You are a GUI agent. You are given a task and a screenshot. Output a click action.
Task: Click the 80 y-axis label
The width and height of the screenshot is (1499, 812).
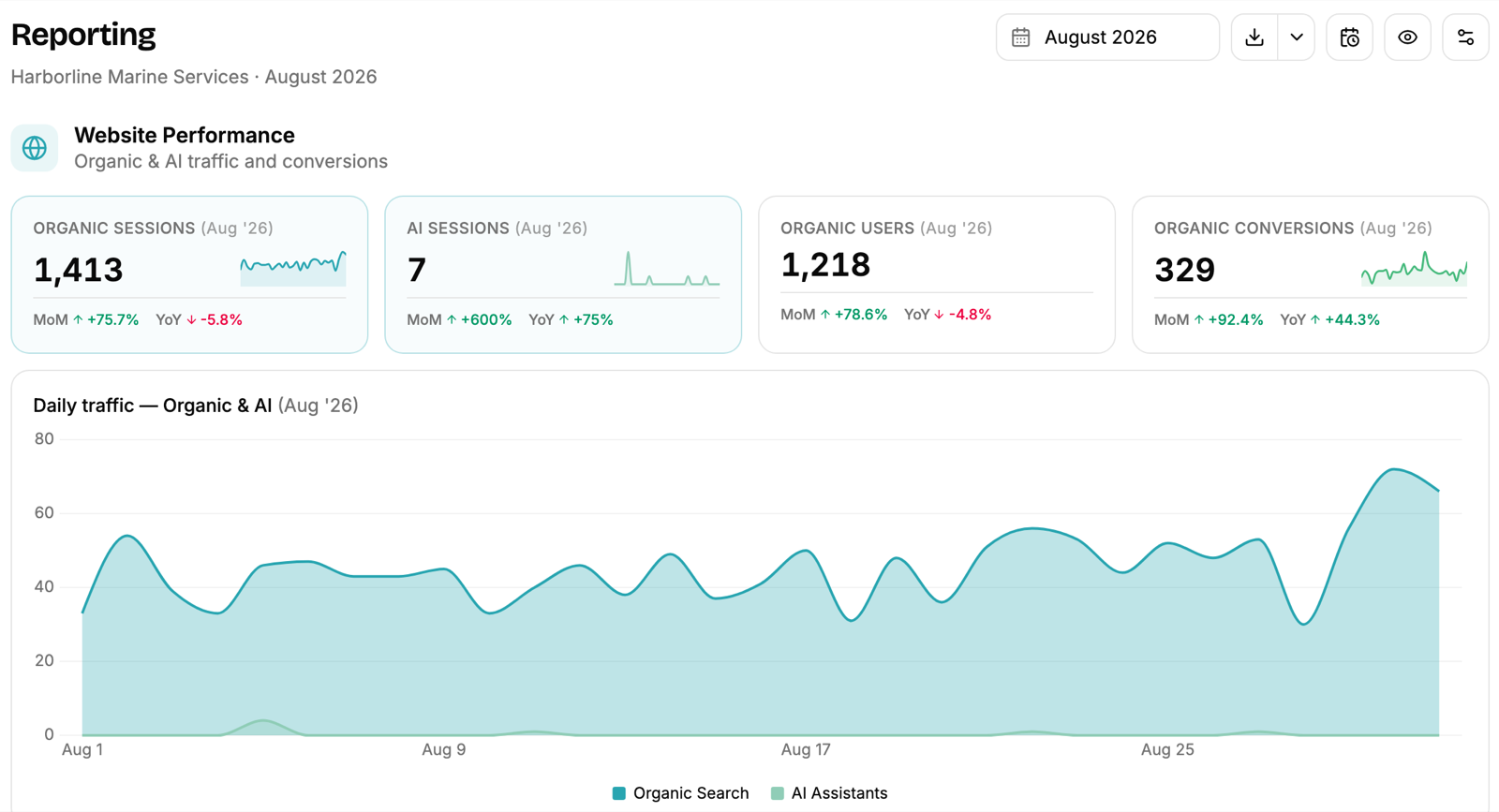point(44,438)
